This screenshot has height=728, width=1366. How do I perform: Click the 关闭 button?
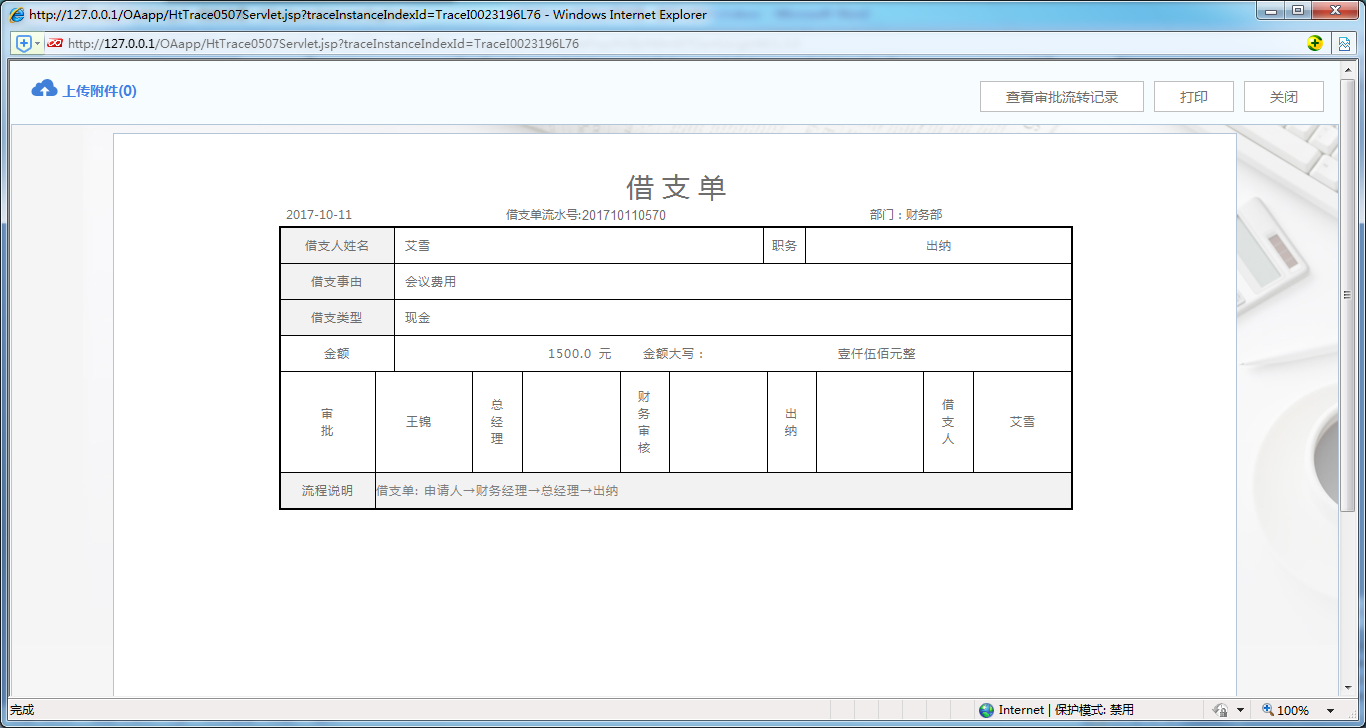click(1283, 96)
